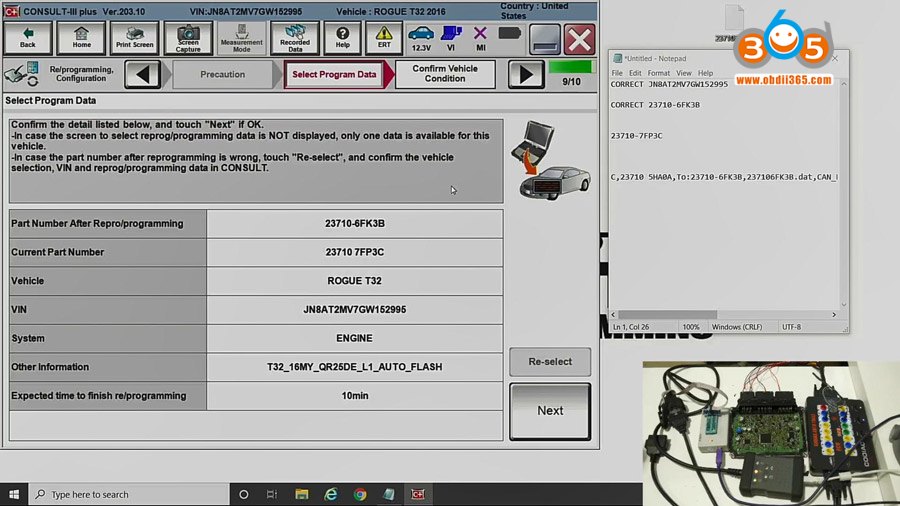Viewport: 900px width, 506px height.
Task: Select the Select Program Data step tab
Action: tap(334, 74)
